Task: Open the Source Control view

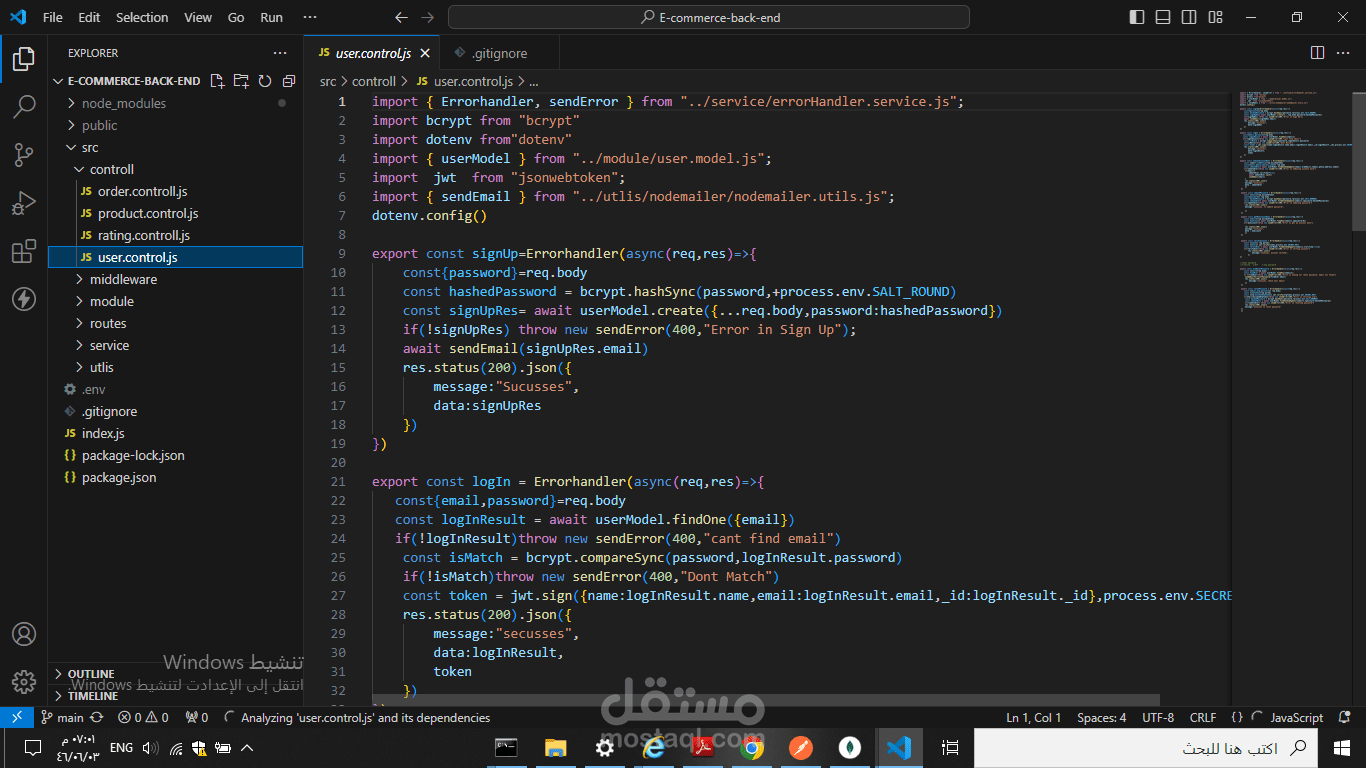Action: click(x=24, y=155)
